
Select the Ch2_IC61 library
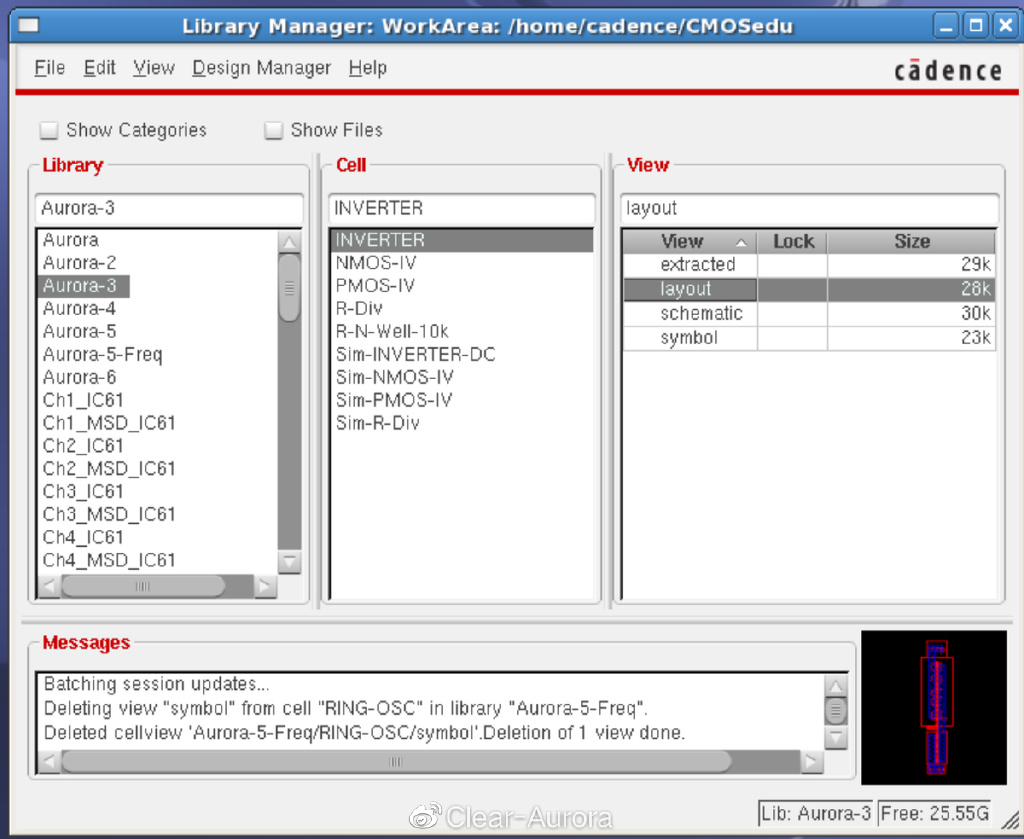point(83,446)
